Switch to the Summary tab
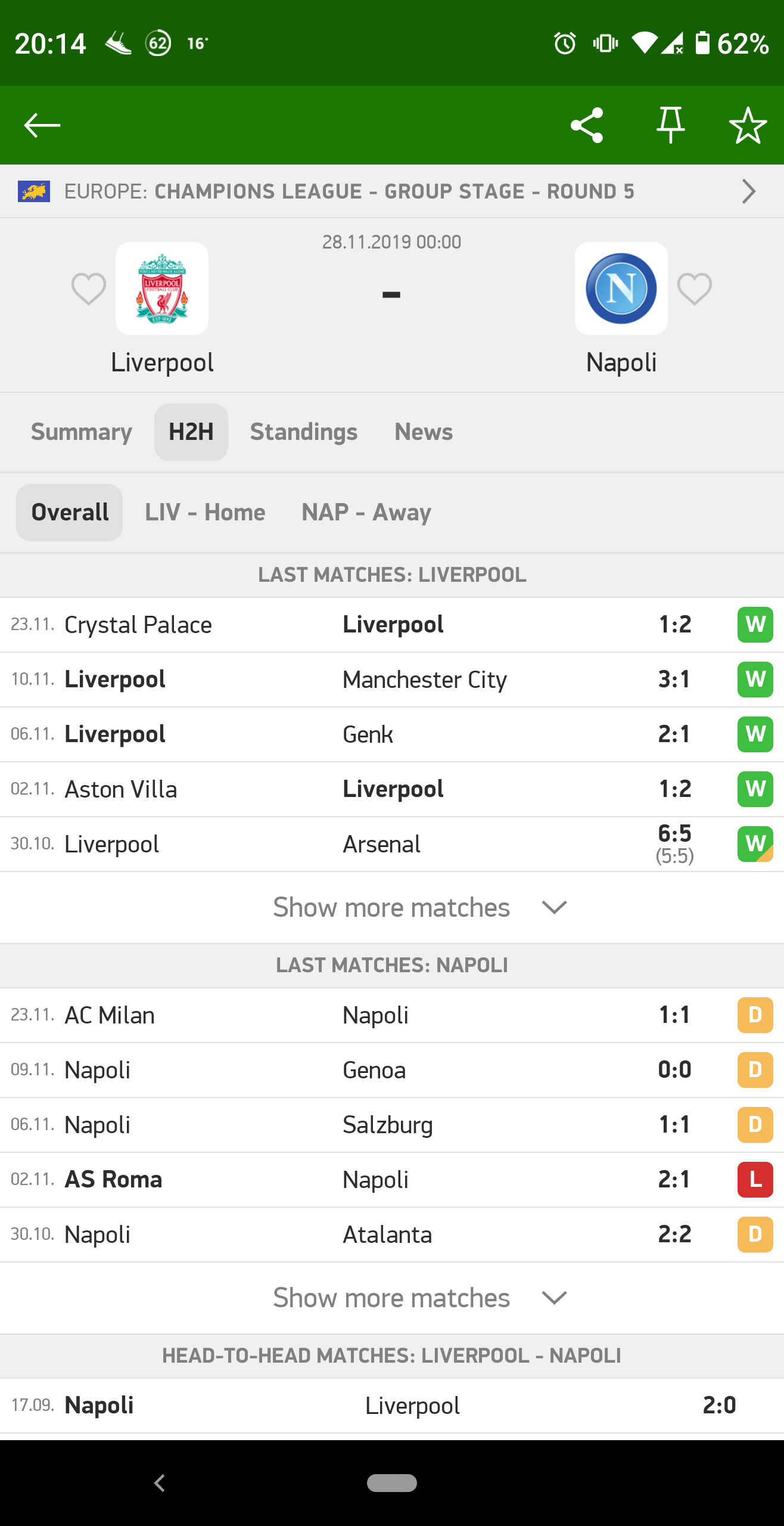The width and height of the screenshot is (784, 1526). tap(82, 432)
